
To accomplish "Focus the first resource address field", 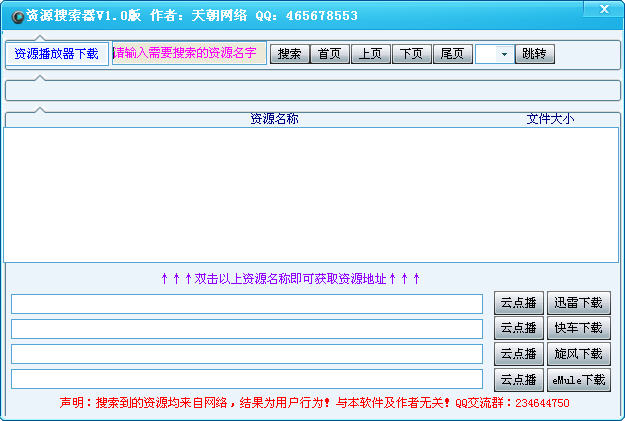I will [x=247, y=304].
